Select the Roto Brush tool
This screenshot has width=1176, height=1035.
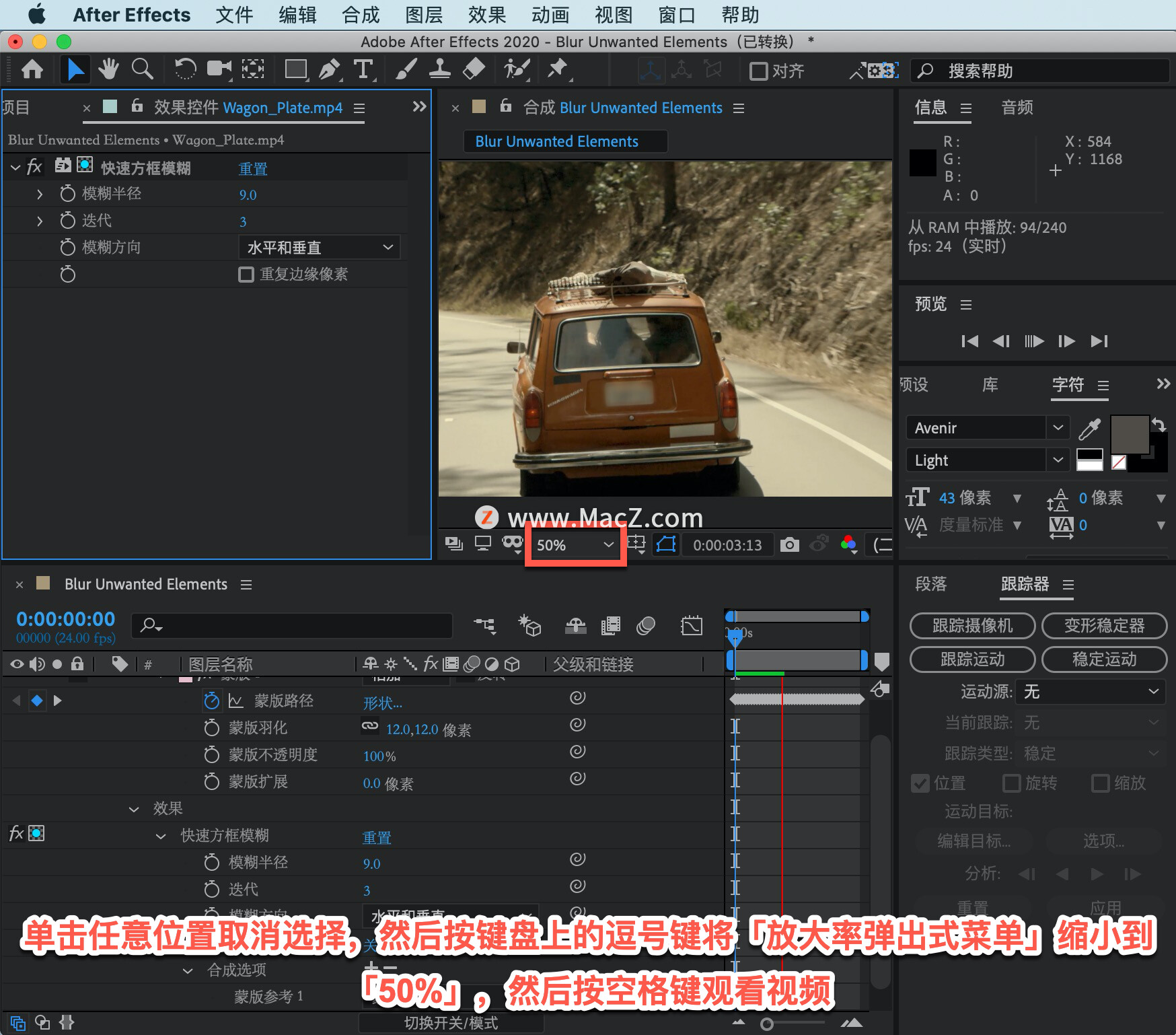pyautogui.click(x=517, y=69)
